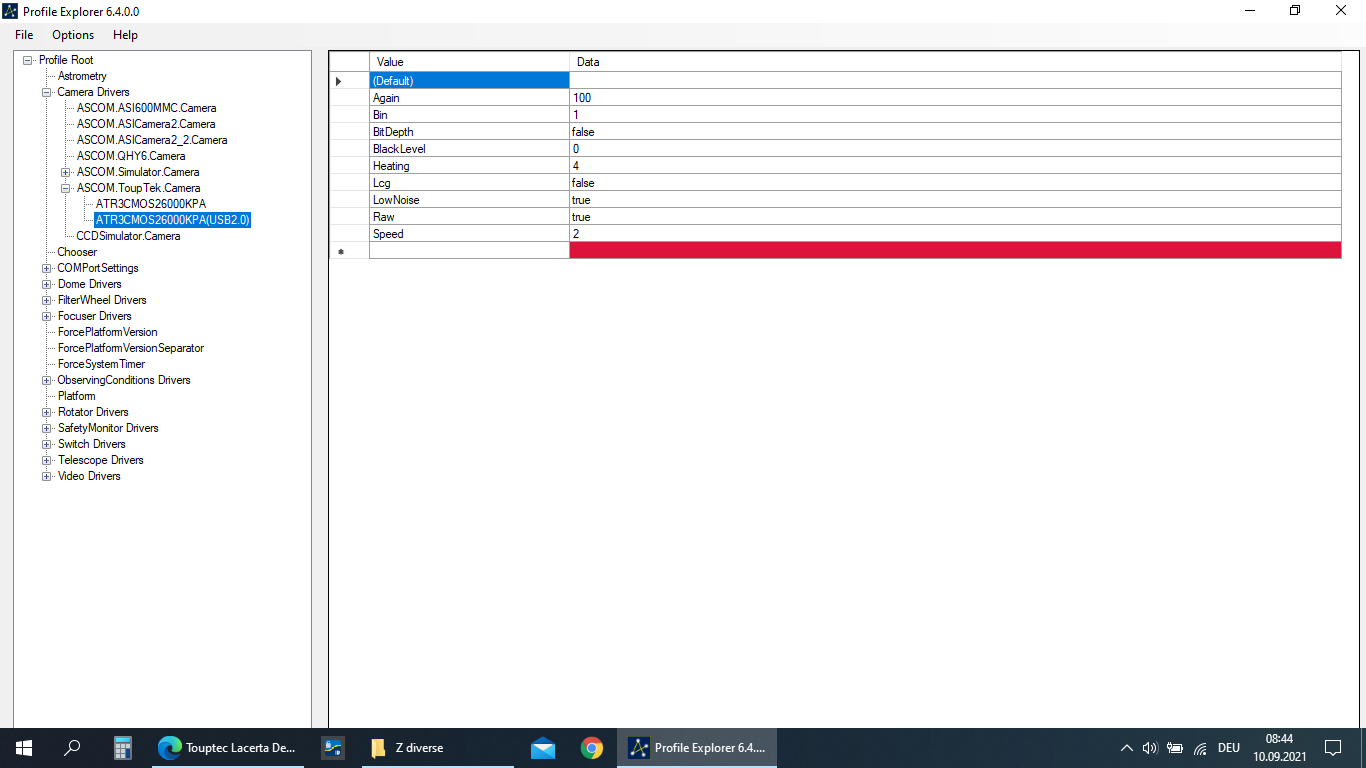Select ForcePlatformVersion tree item
This screenshot has height=768, width=1366.
click(107, 332)
